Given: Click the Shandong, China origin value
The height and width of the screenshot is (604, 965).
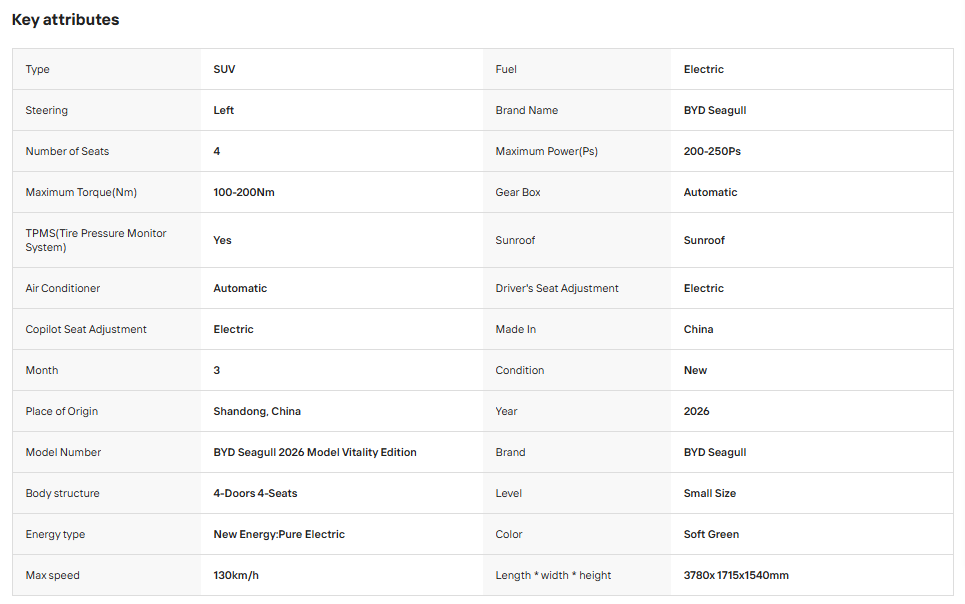Looking at the screenshot, I should pos(257,411).
